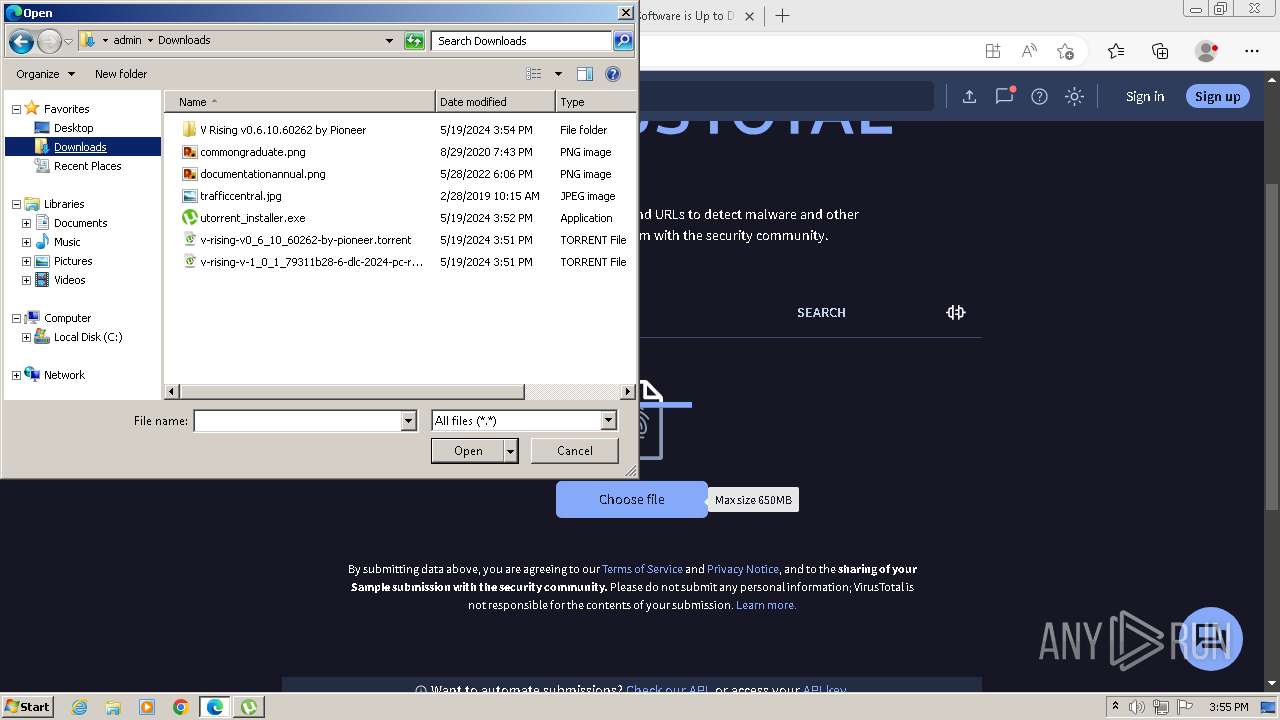Open new tab with plus button

click(x=782, y=16)
